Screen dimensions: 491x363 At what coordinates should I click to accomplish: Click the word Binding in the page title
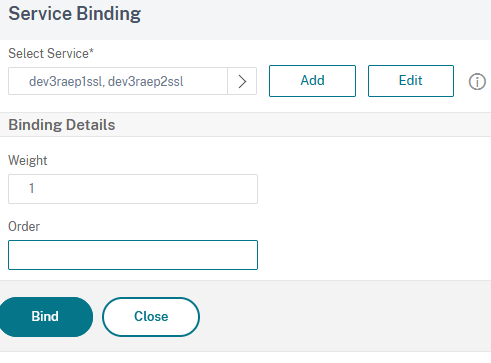pos(109,14)
